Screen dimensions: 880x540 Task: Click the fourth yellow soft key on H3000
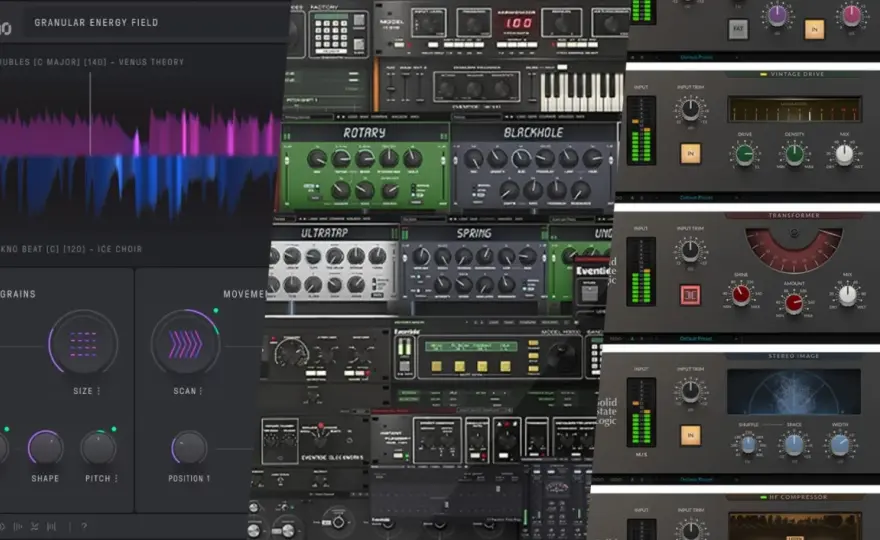tap(505, 366)
